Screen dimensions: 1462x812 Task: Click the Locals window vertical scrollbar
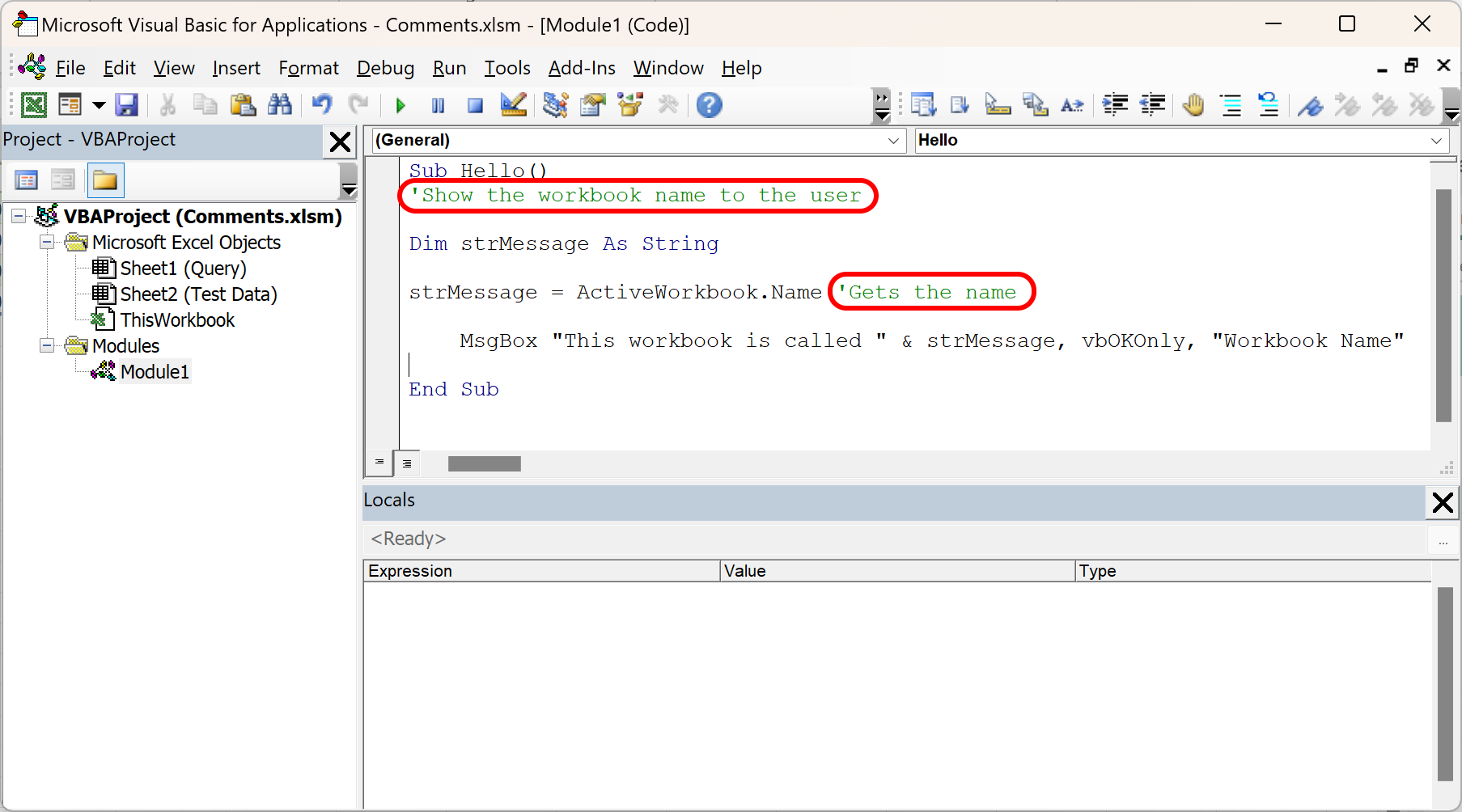click(1445, 684)
